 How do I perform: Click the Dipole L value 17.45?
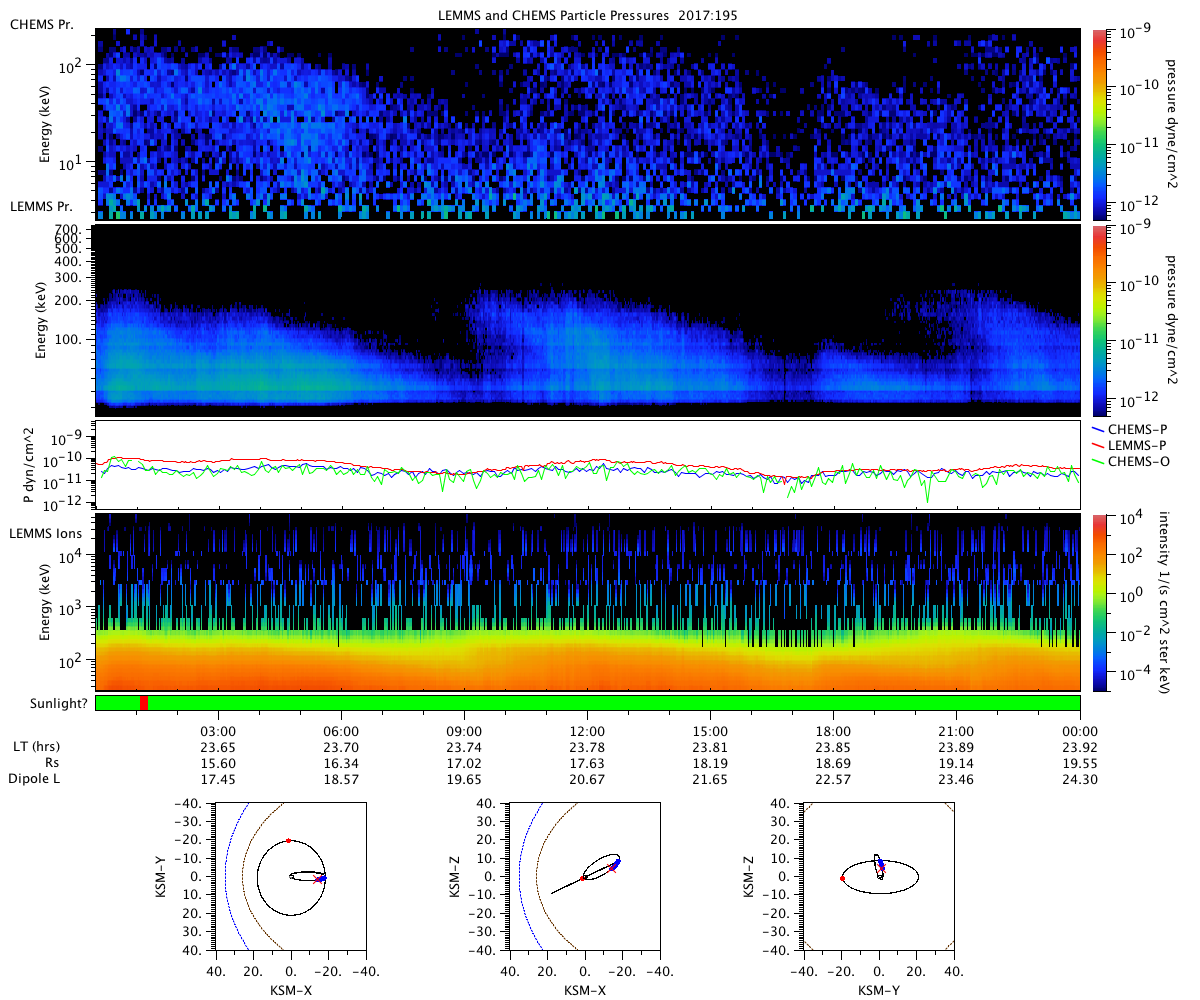click(219, 778)
